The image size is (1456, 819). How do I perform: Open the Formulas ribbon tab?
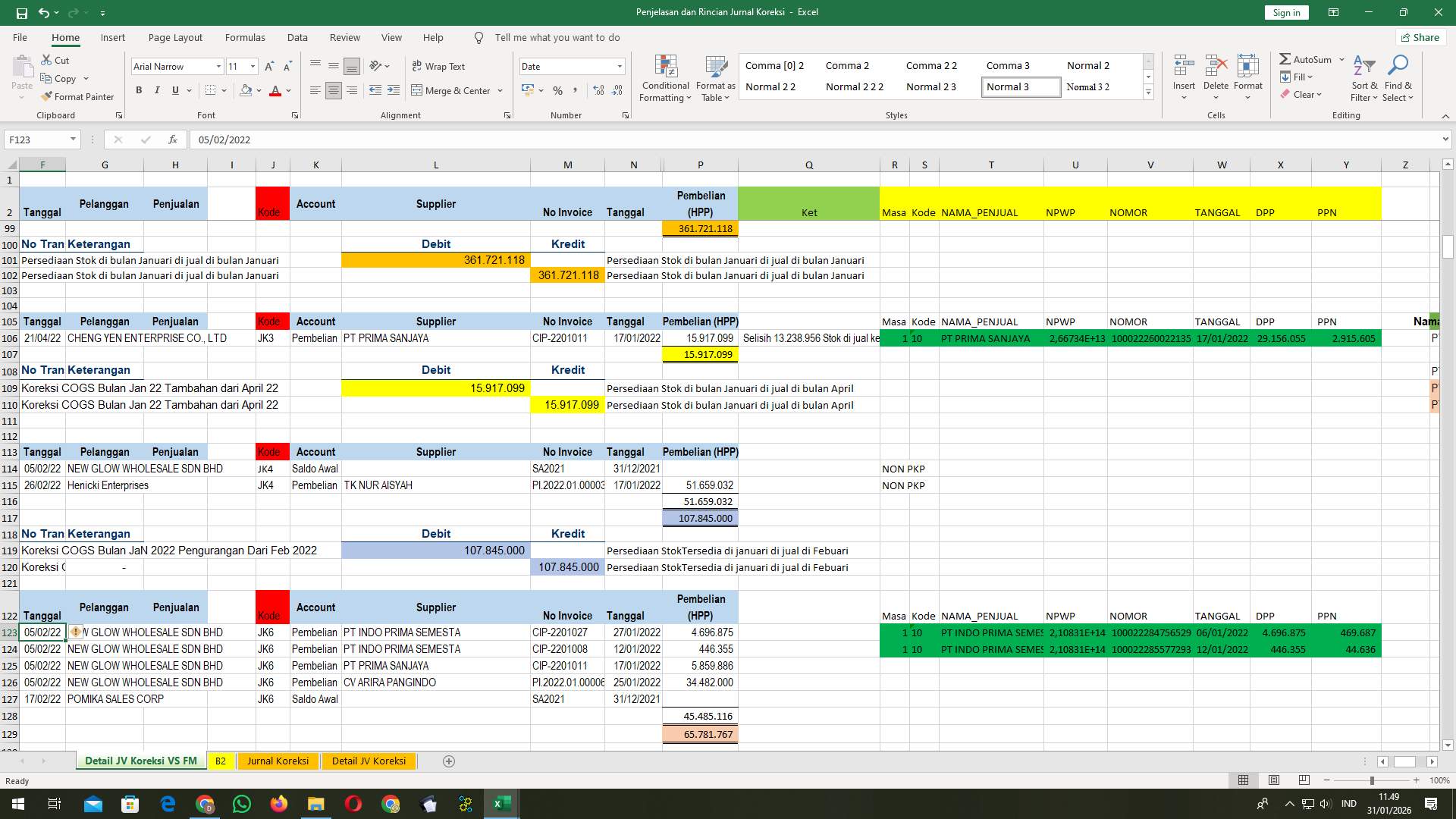pos(245,37)
